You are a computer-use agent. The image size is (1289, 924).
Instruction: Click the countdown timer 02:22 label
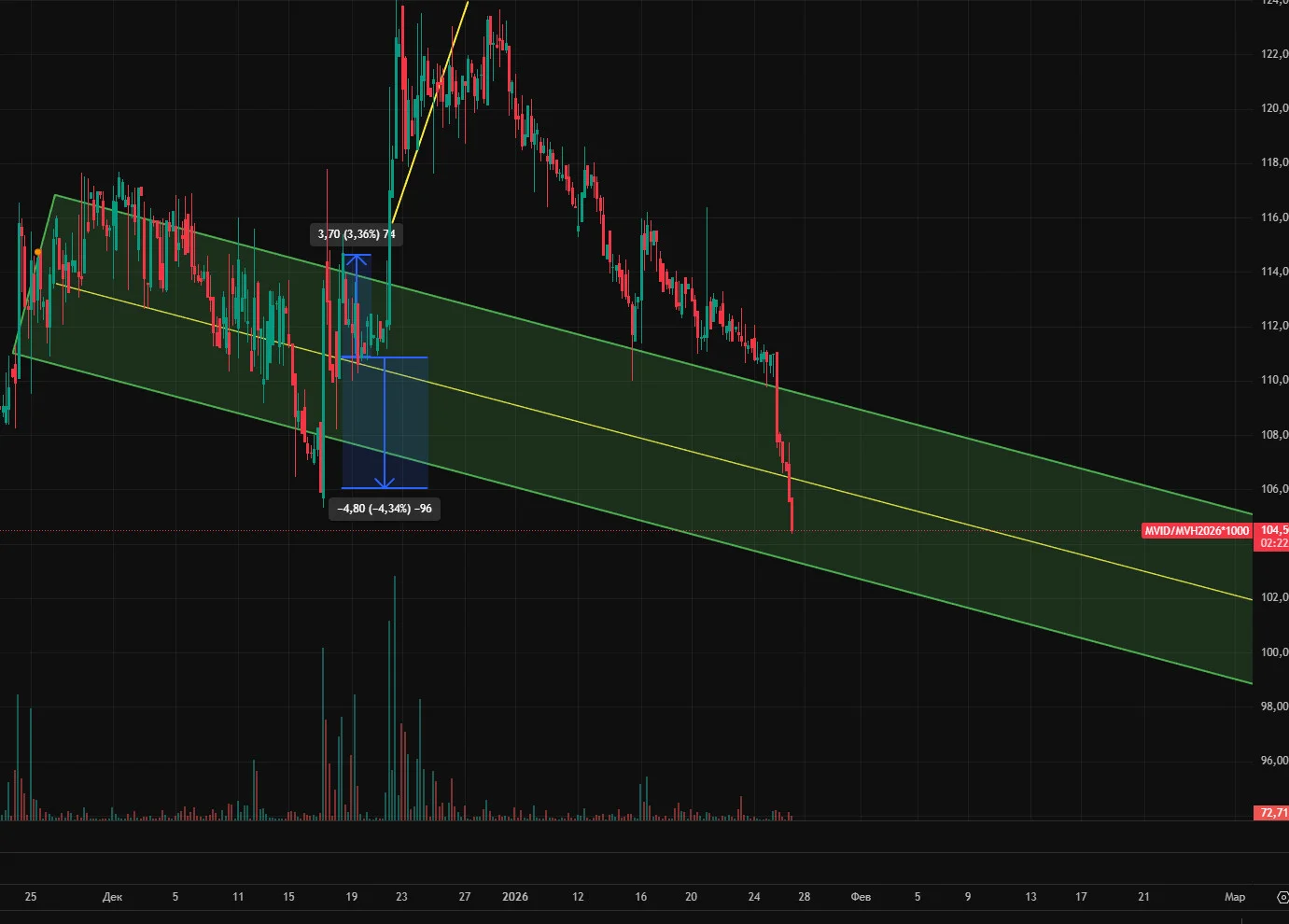1273,543
